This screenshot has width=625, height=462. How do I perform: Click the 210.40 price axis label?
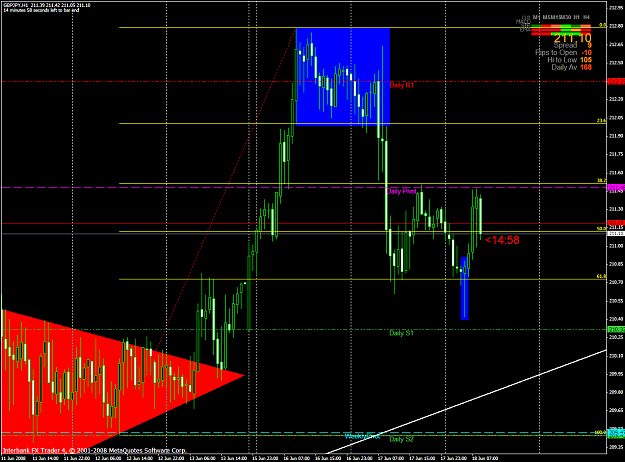(617, 319)
